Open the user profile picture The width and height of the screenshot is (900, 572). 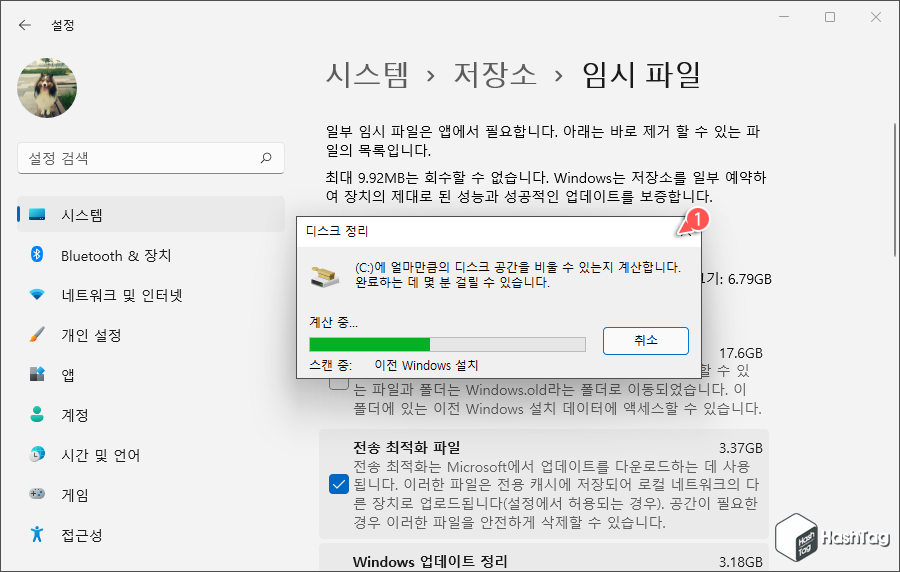(47, 88)
